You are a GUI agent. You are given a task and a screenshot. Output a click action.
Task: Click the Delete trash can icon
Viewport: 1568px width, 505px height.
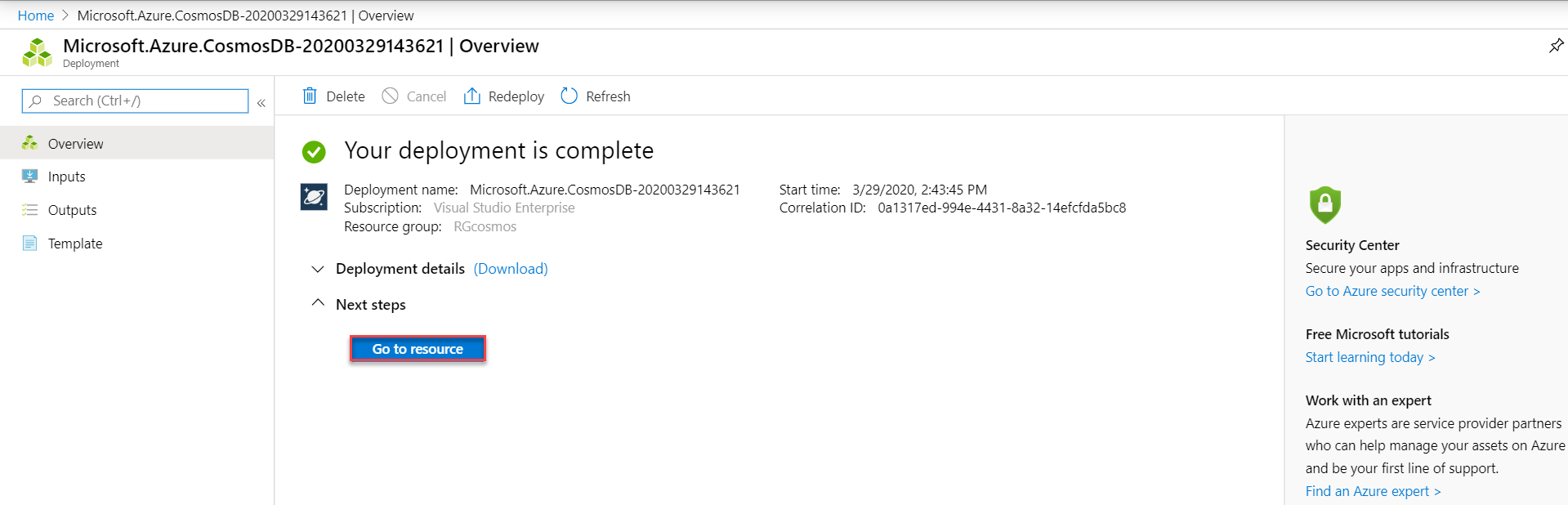pos(310,96)
